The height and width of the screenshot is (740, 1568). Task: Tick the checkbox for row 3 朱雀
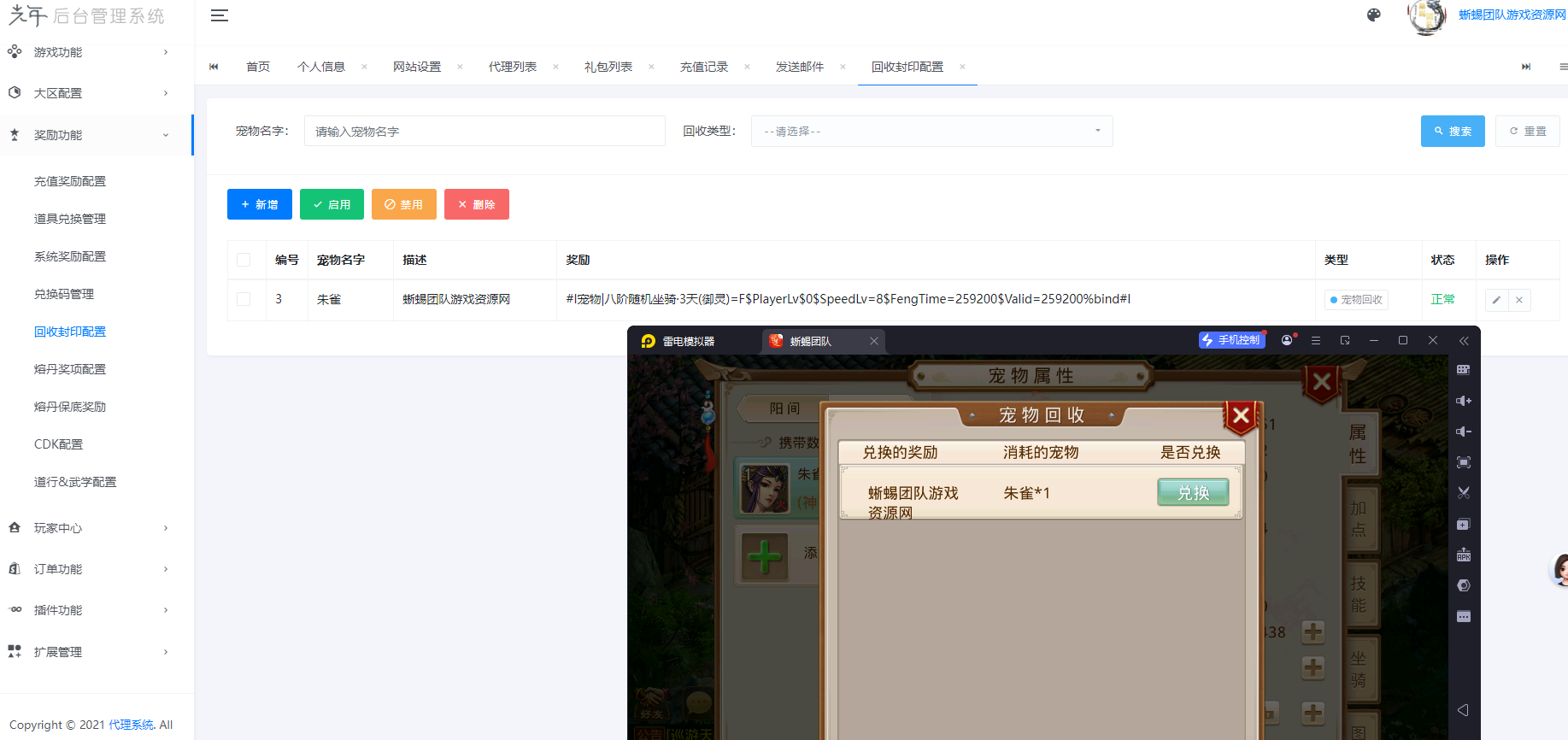tap(244, 299)
